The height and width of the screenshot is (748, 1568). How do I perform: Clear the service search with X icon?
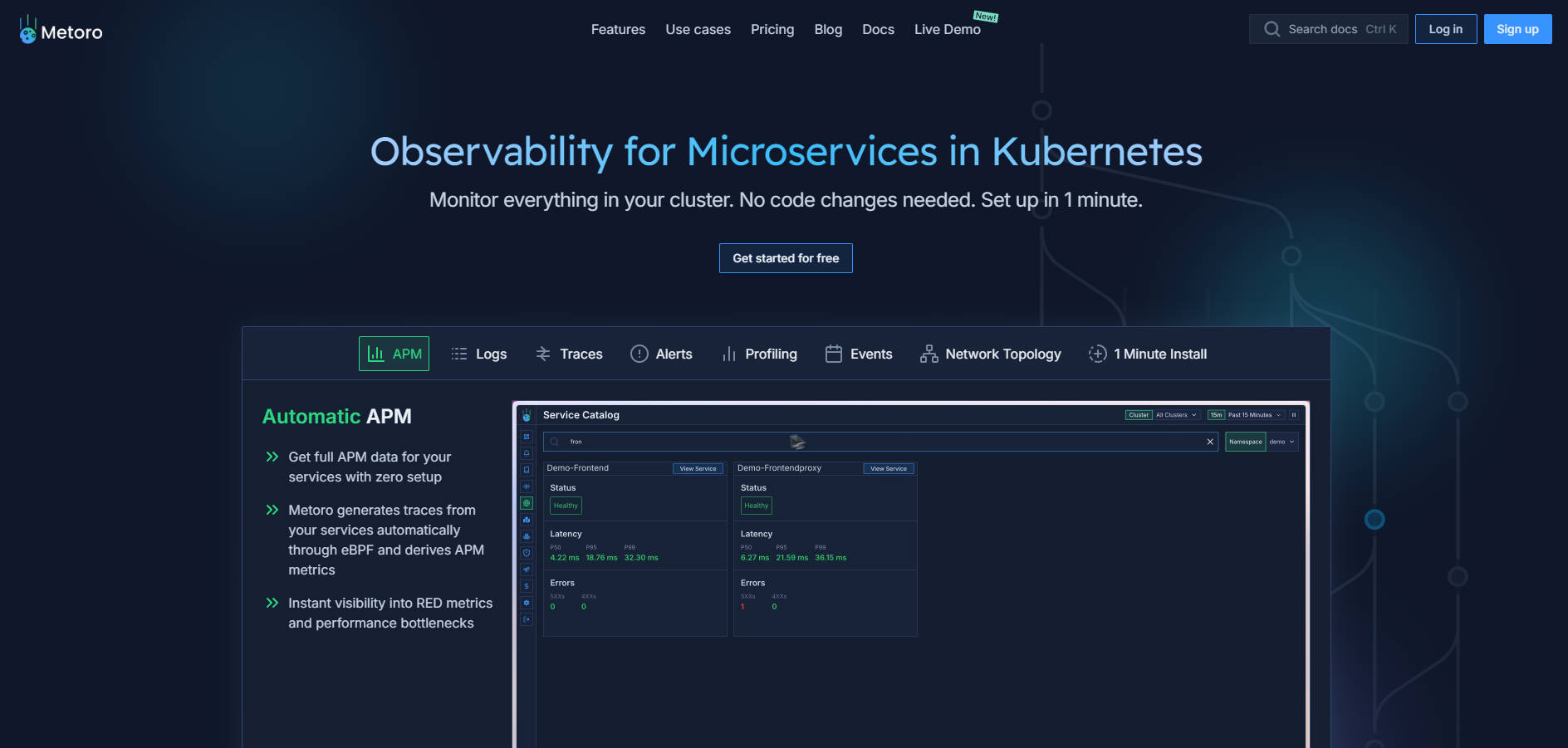pyautogui.click(x=1210, y=442)
